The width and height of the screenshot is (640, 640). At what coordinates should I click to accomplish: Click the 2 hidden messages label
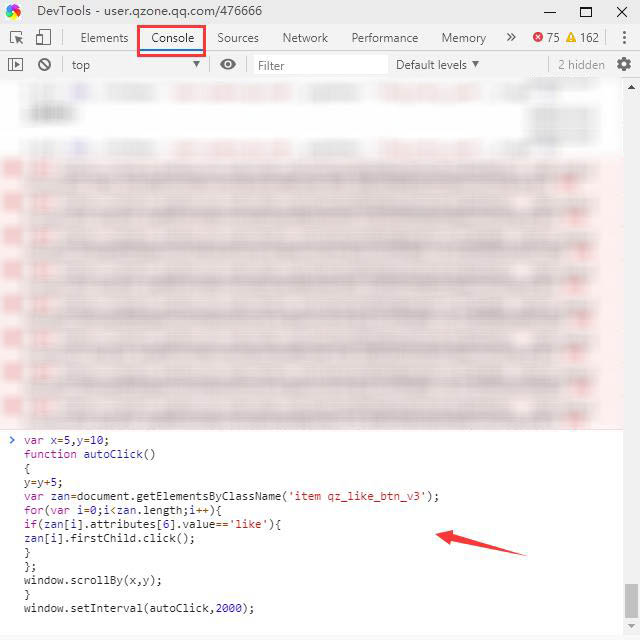pyautogui.click(x=581, y=65)
